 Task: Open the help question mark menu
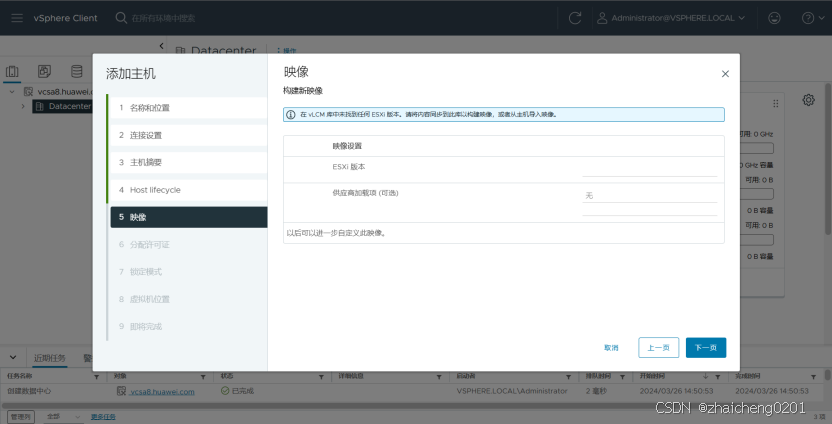point(812,18)
